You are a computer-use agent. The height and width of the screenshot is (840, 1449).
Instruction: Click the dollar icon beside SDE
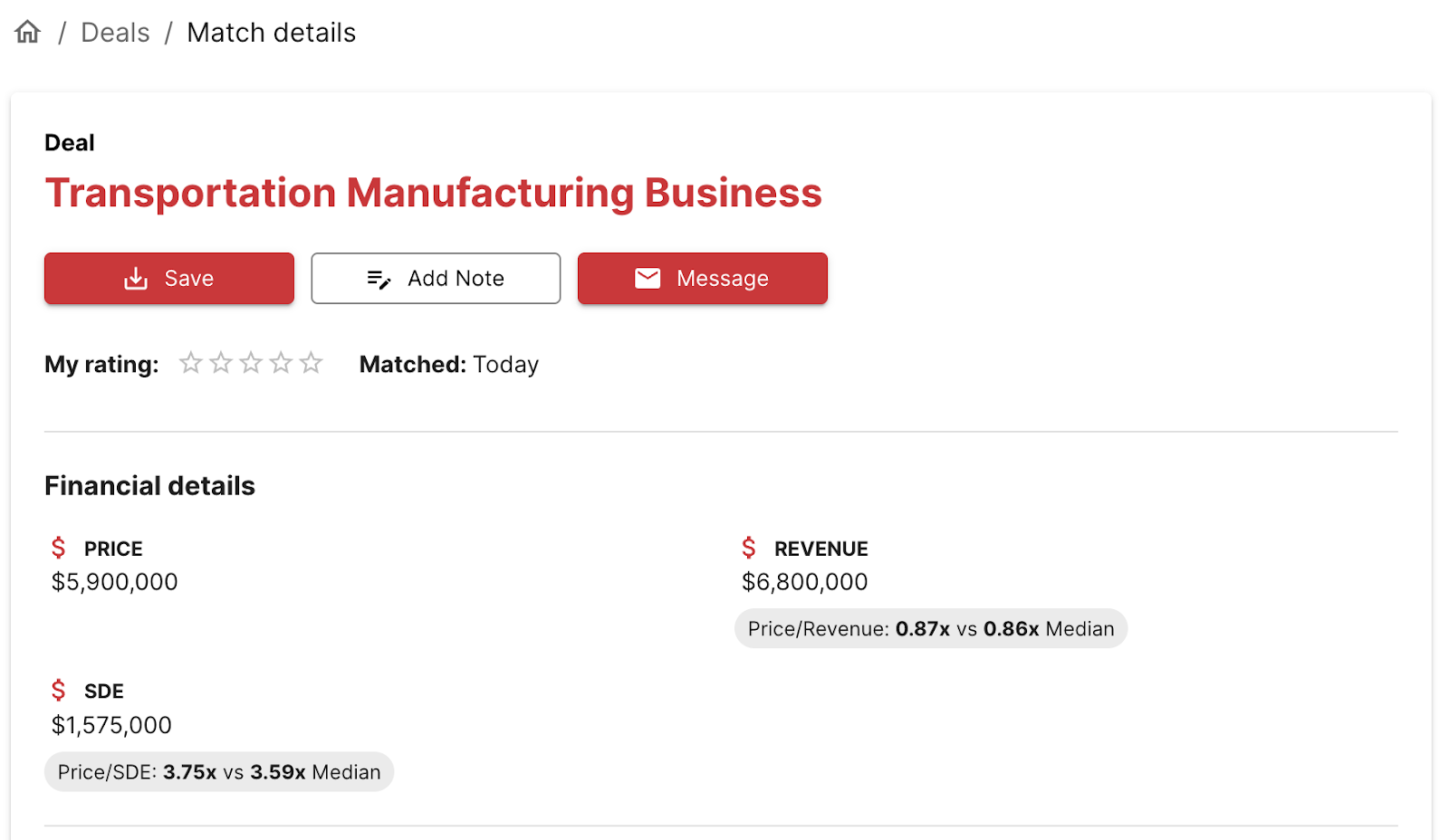point(59,691)
